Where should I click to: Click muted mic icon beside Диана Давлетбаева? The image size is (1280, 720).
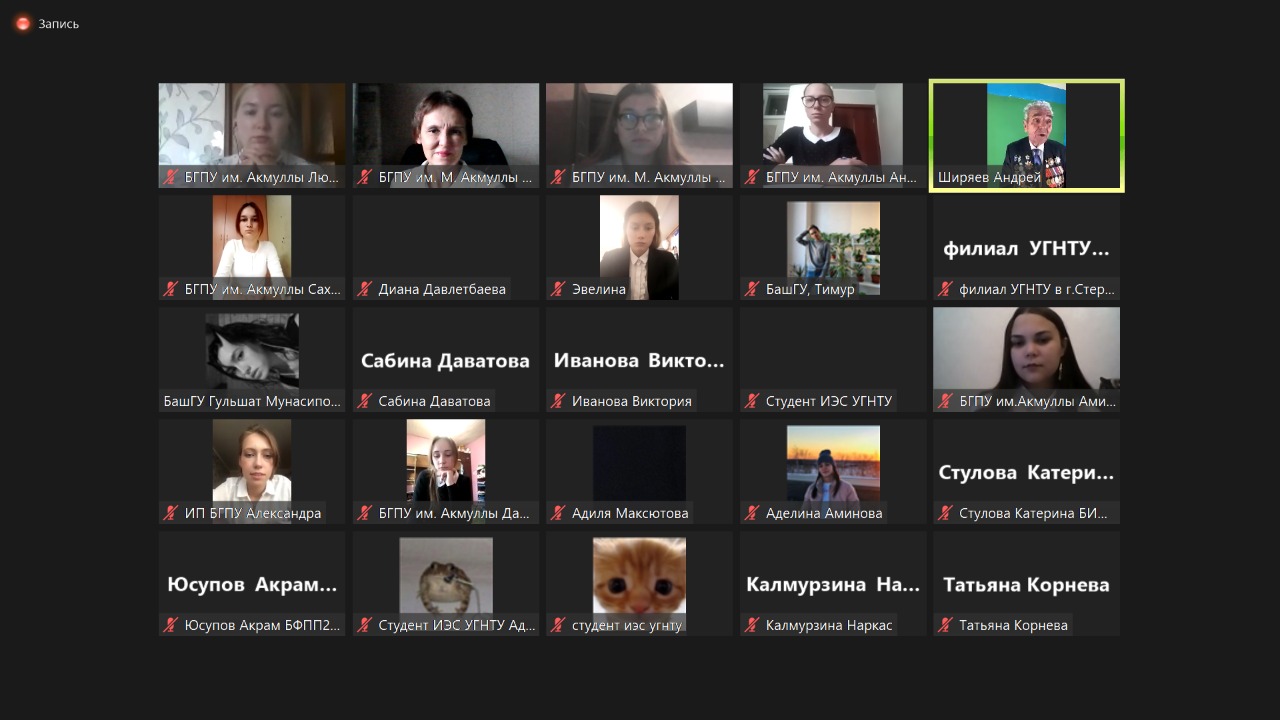point(365,289)
